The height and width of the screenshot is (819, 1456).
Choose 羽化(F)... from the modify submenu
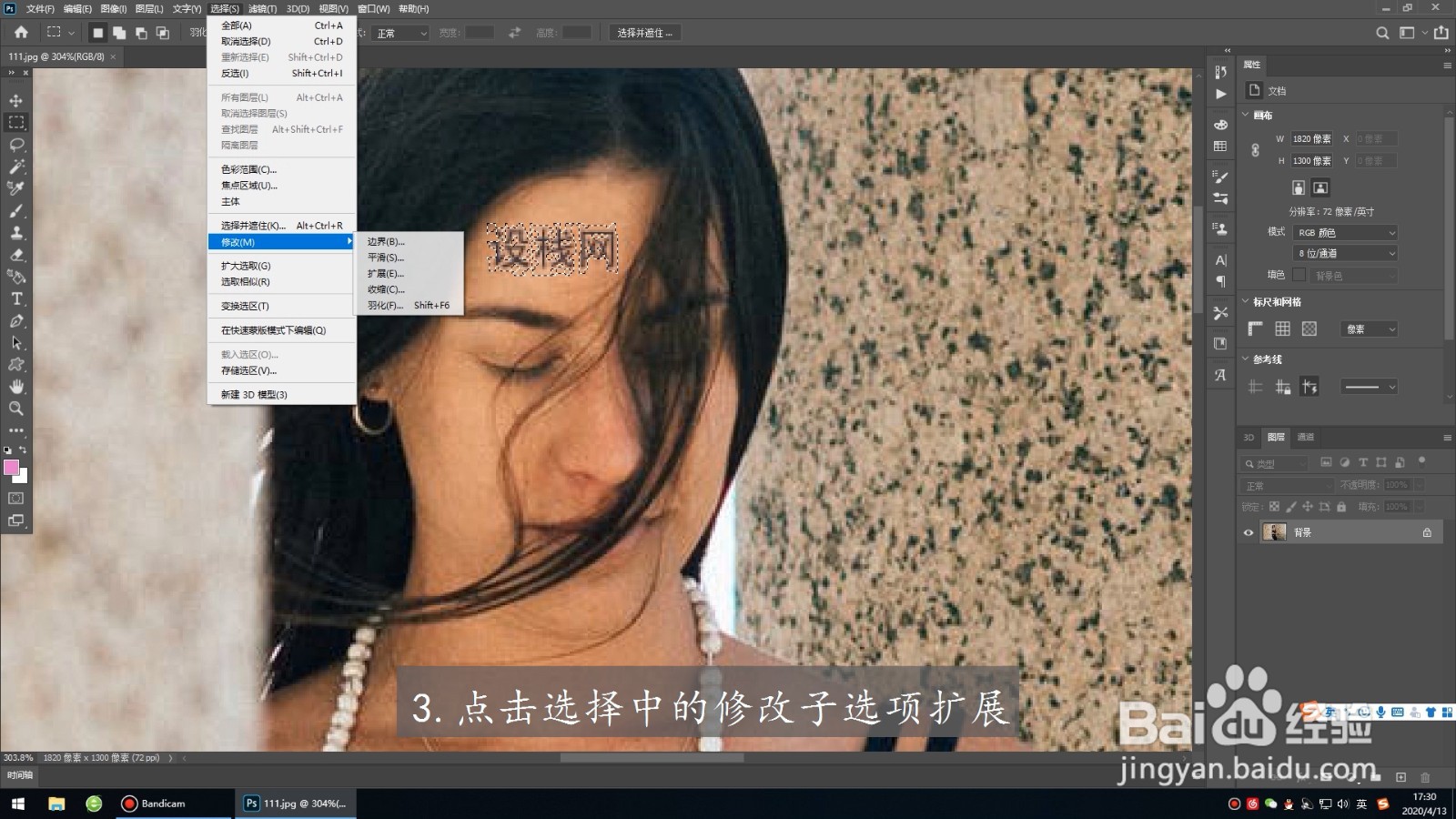409,305
